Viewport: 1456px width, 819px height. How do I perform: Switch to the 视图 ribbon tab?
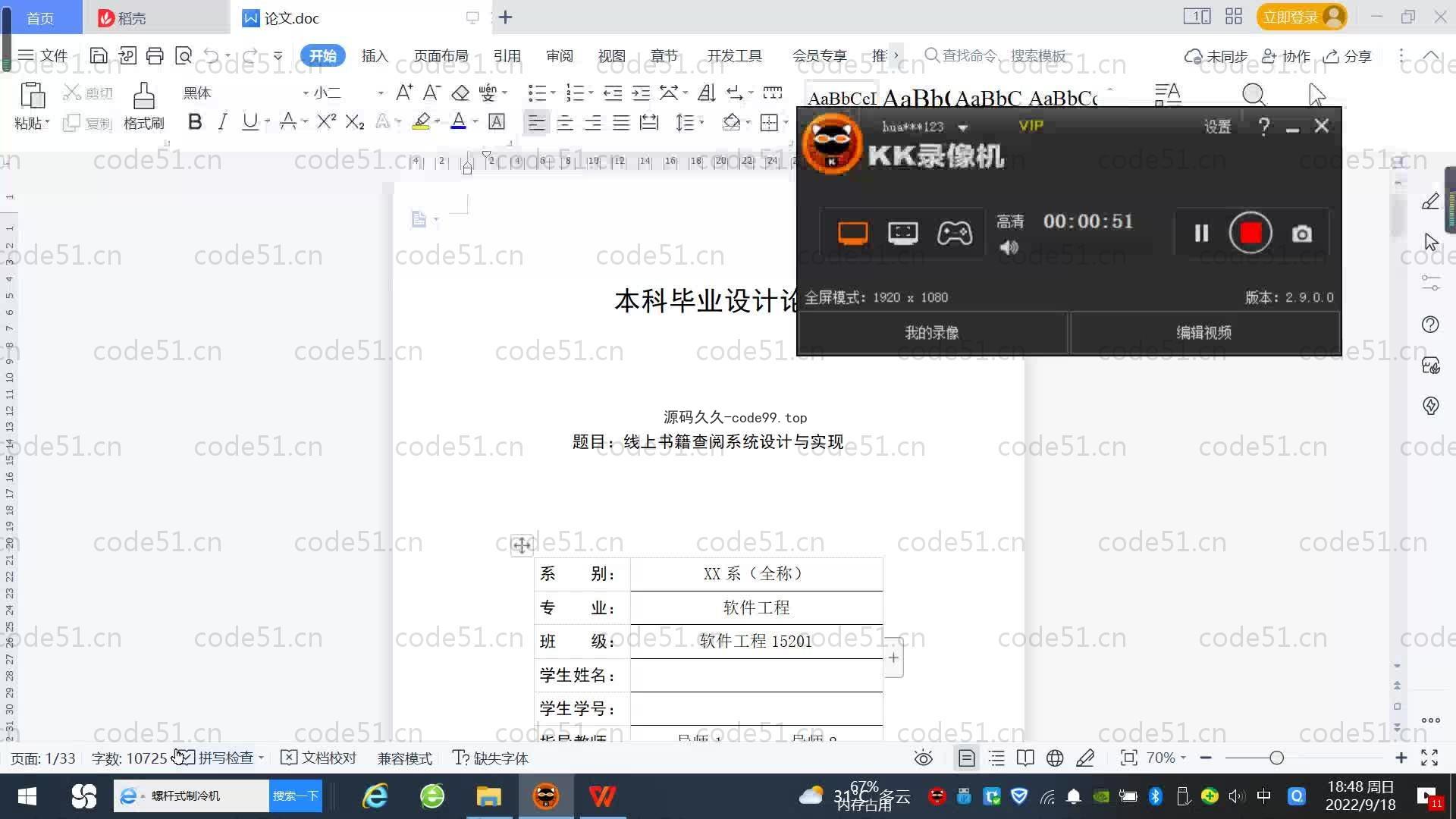[x=611, y=55]
